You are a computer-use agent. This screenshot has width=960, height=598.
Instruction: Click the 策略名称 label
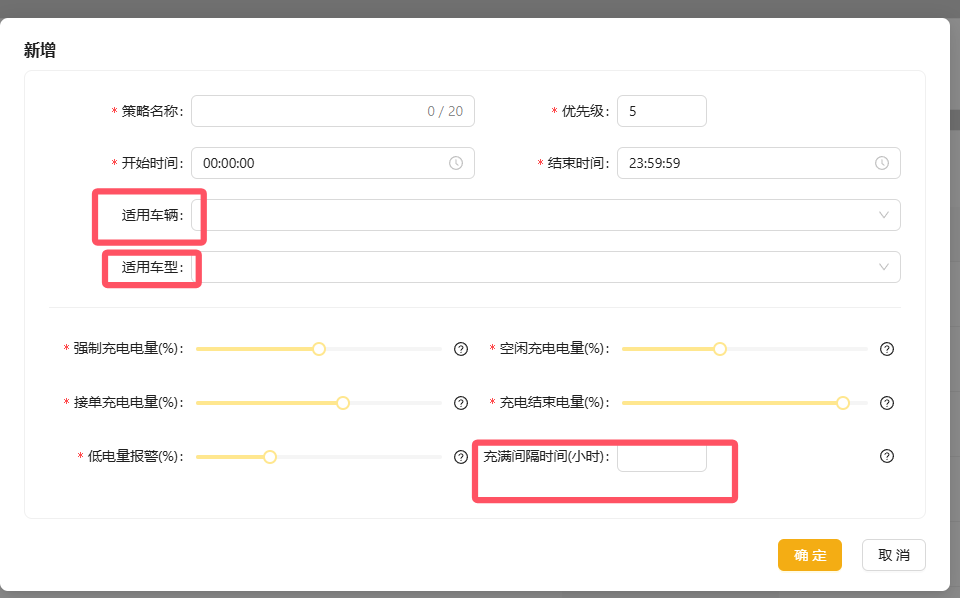coord(151,111)
